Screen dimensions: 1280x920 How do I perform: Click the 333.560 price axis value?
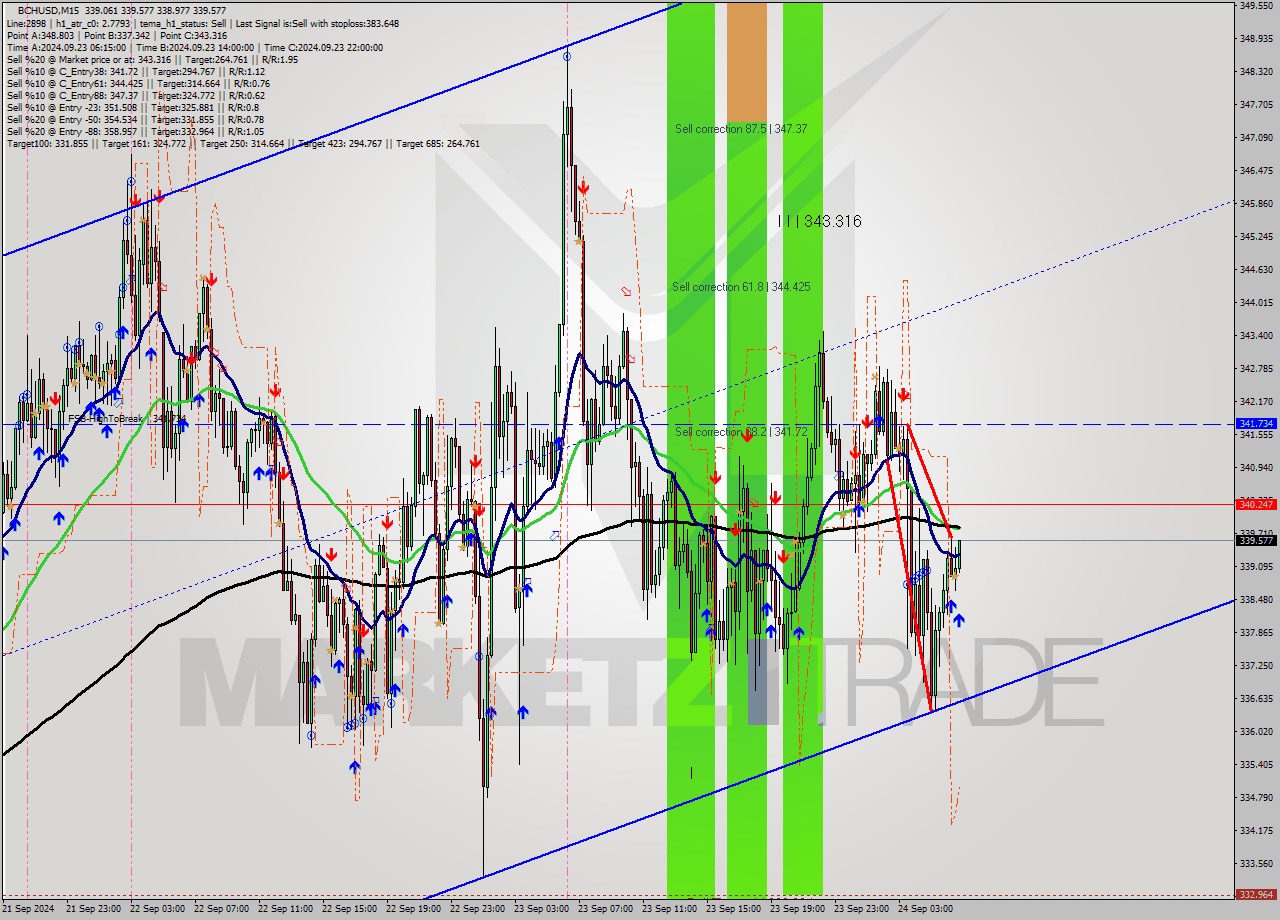pyautogui.click(x=1257, y=863)
